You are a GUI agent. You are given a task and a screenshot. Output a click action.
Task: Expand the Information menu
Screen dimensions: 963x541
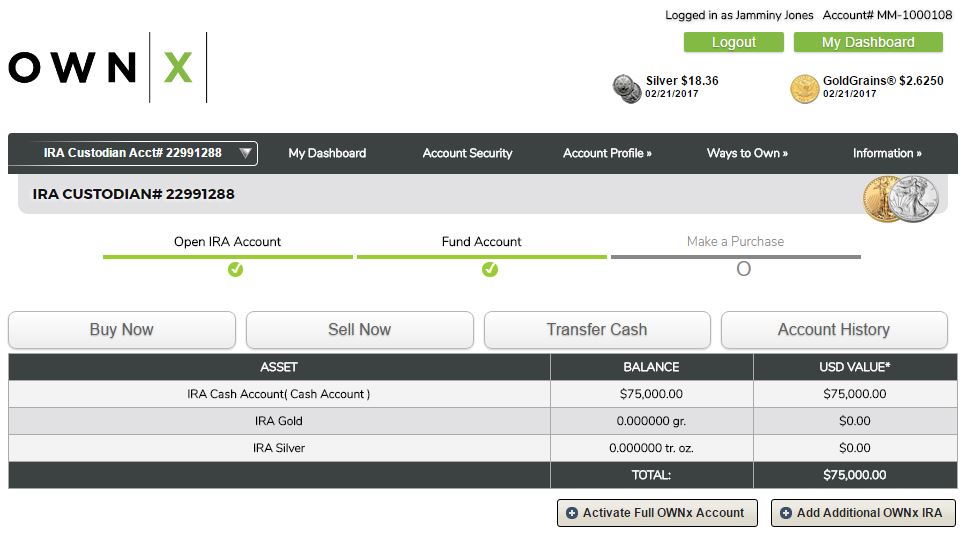pos(887,154)
